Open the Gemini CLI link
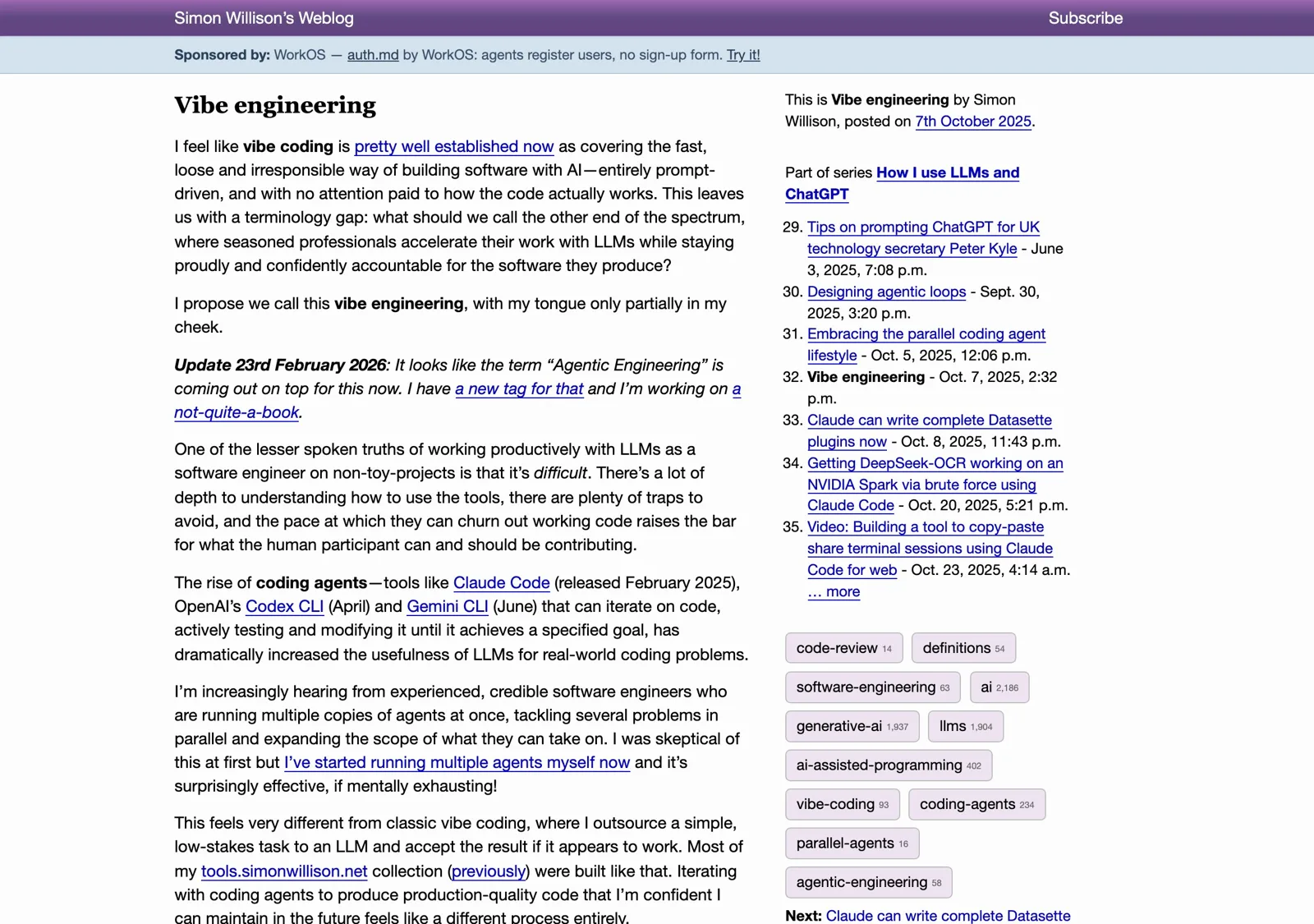Image resolution: width=1314 pixels, height=924 pixels. tap(448, 606)
